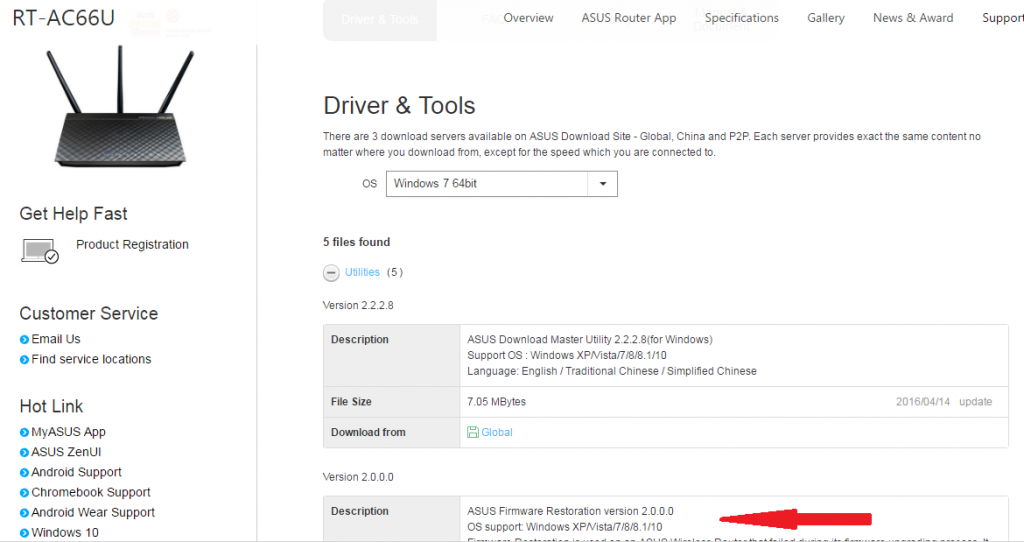Screen dimensions: 1024x542
Task: Open the Chromebook Support link
Action: [91, 493]
